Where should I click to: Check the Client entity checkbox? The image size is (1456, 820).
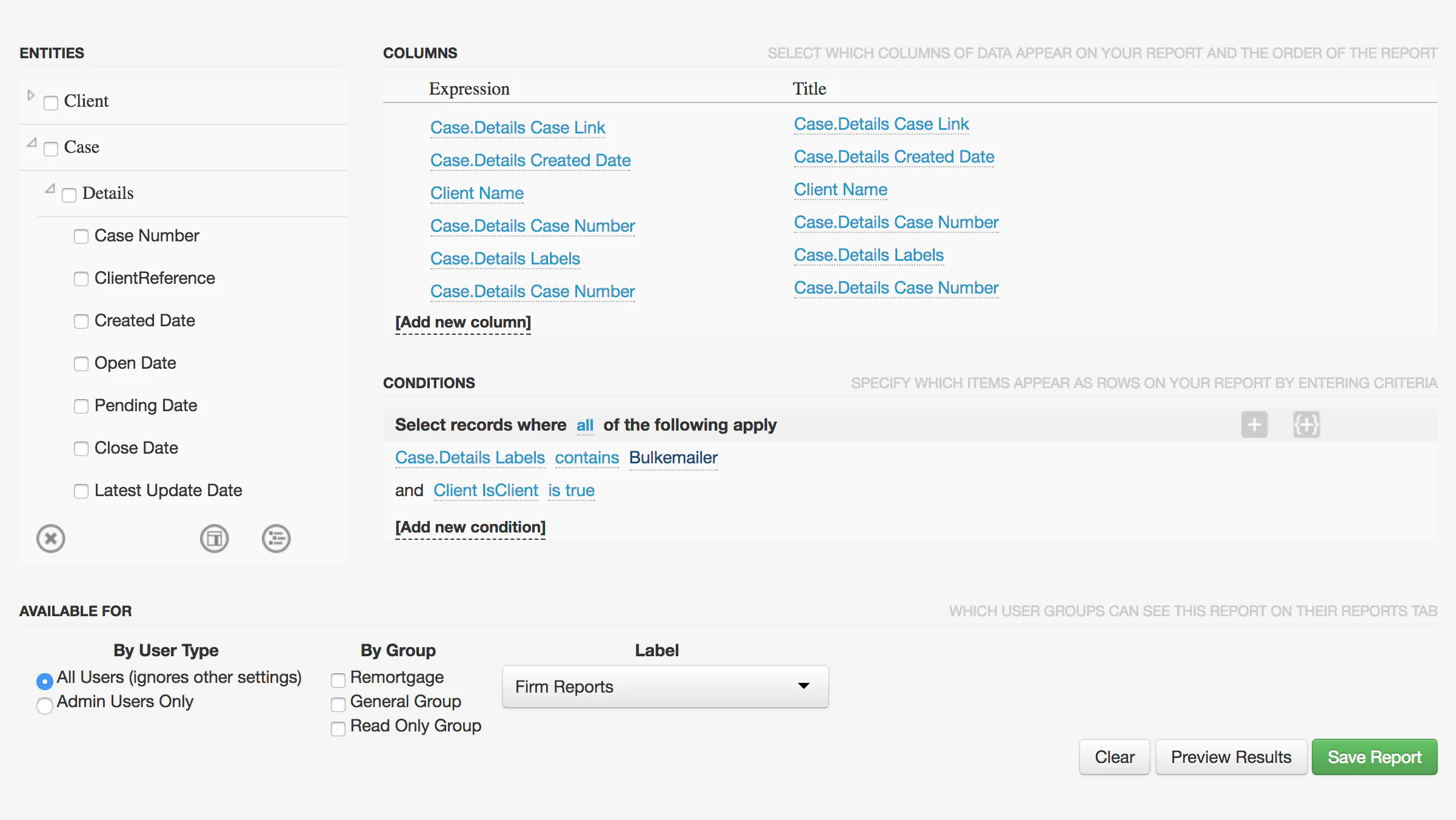pyautogui.click(x=51, y=102)
